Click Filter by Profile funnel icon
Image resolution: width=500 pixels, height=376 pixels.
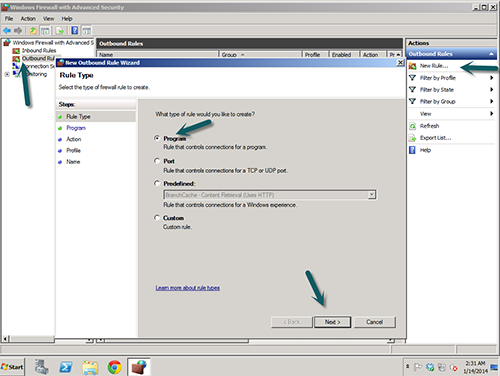point(412,78)
